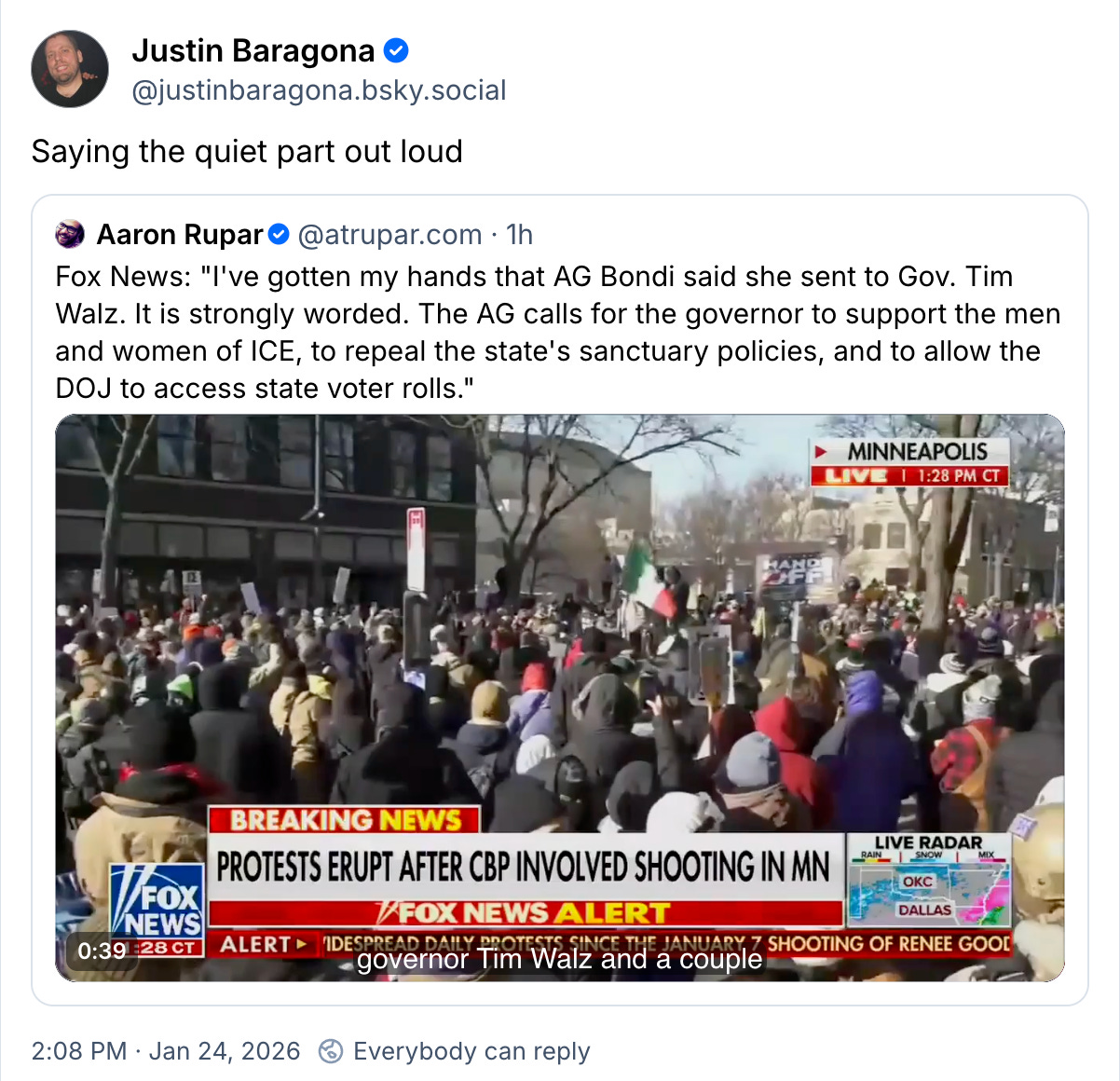Open the quoted post text body
The image size is (1120, 1081).
558,333
